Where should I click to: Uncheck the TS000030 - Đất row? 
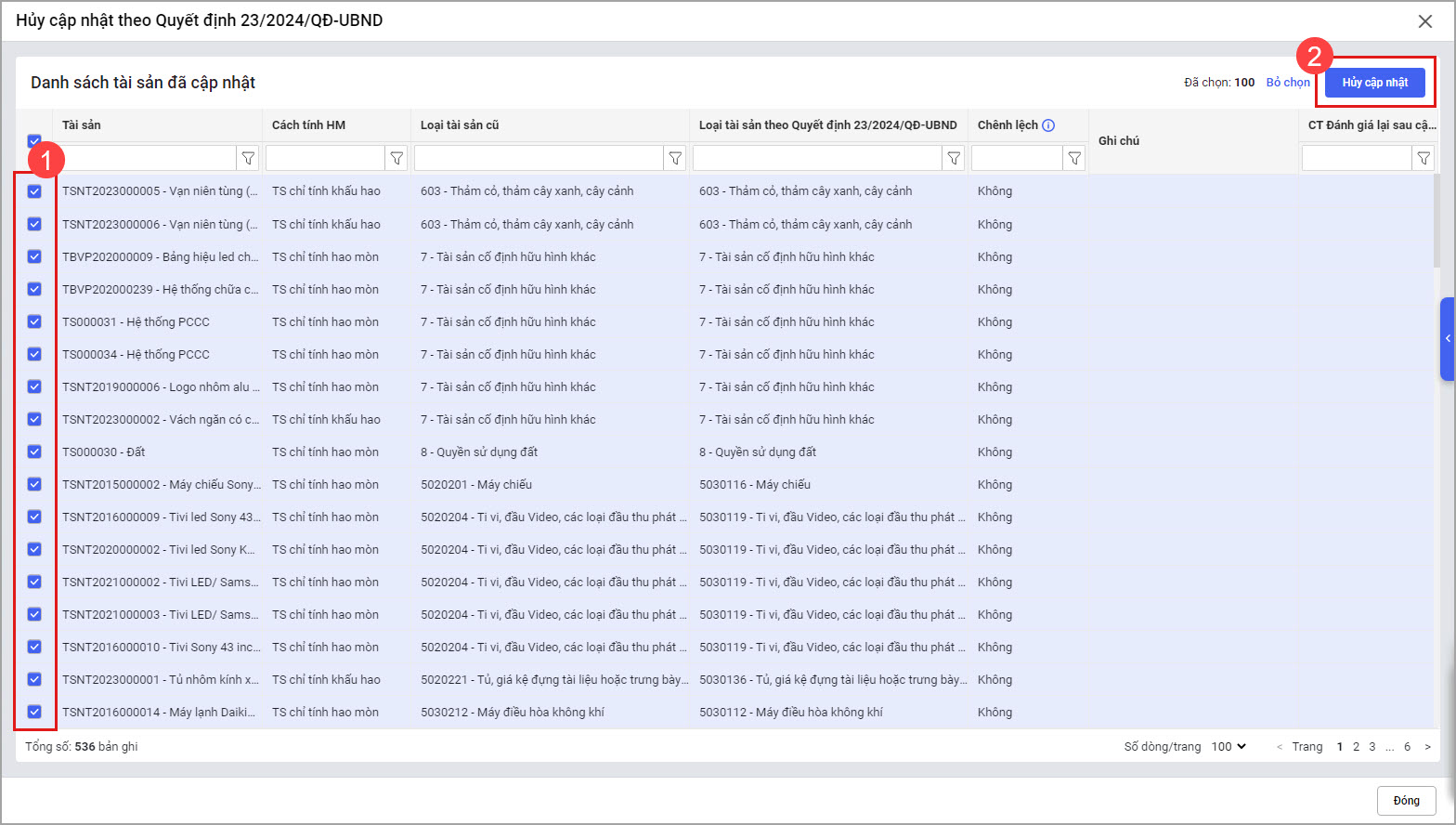[34, 452]
